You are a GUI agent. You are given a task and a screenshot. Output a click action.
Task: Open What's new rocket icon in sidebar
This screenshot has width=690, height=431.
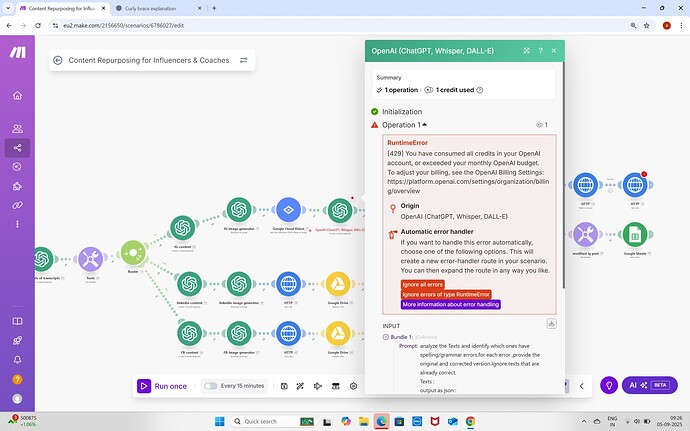coord(17,340)
